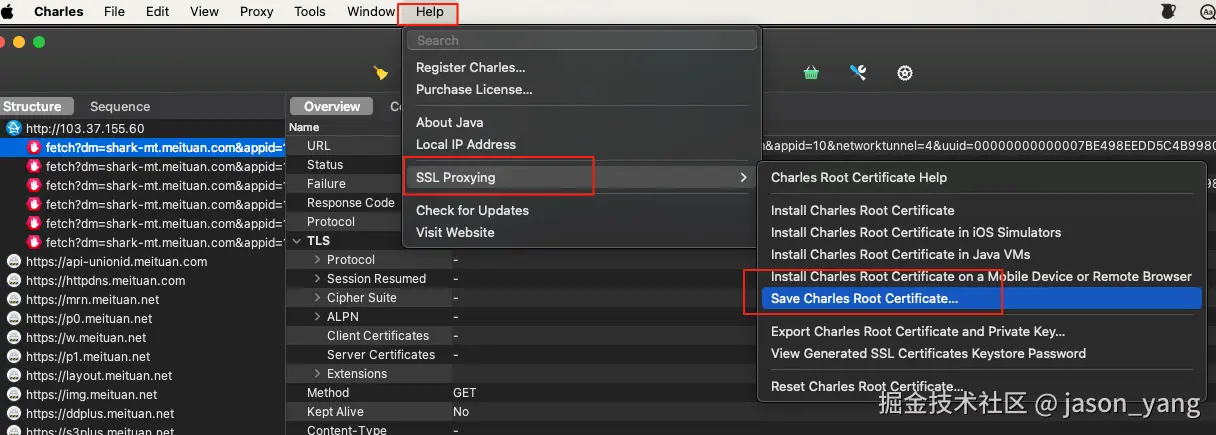Click the lock icon beside https://mrn.meituan.net
Viewport: 1216px width, 435px height.
point(14,300)
